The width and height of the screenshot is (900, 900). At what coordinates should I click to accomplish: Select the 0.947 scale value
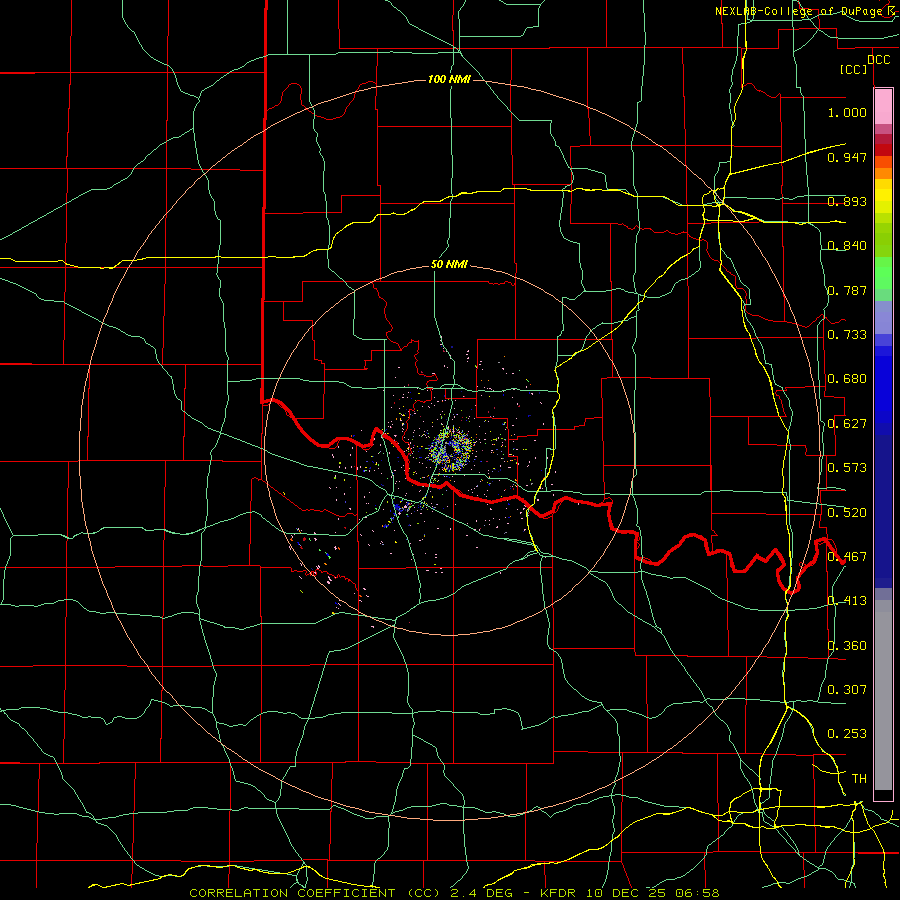[847, 157]
